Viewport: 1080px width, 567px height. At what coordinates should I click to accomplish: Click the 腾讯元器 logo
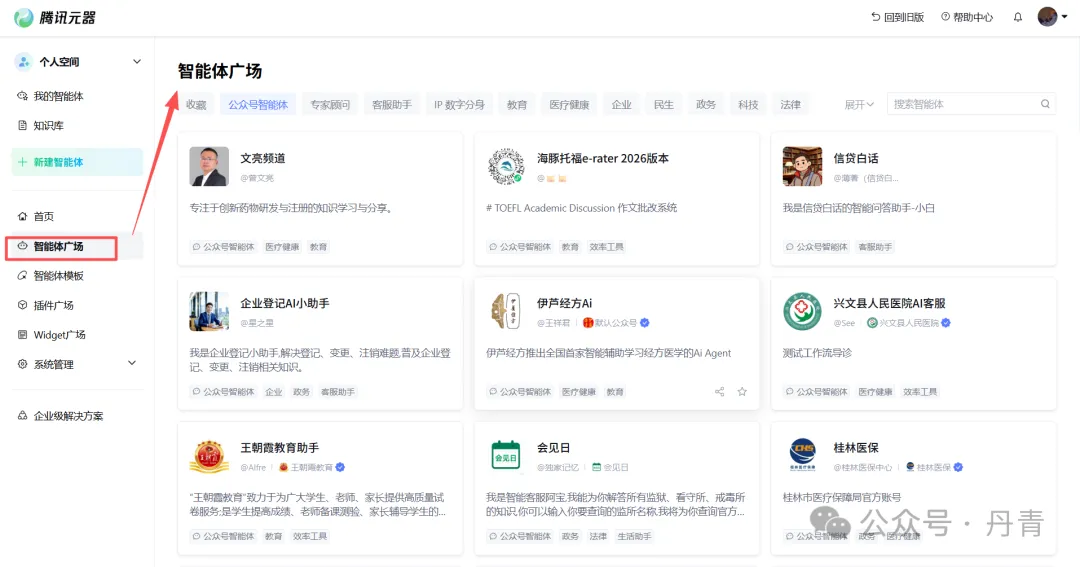[55, 18]
